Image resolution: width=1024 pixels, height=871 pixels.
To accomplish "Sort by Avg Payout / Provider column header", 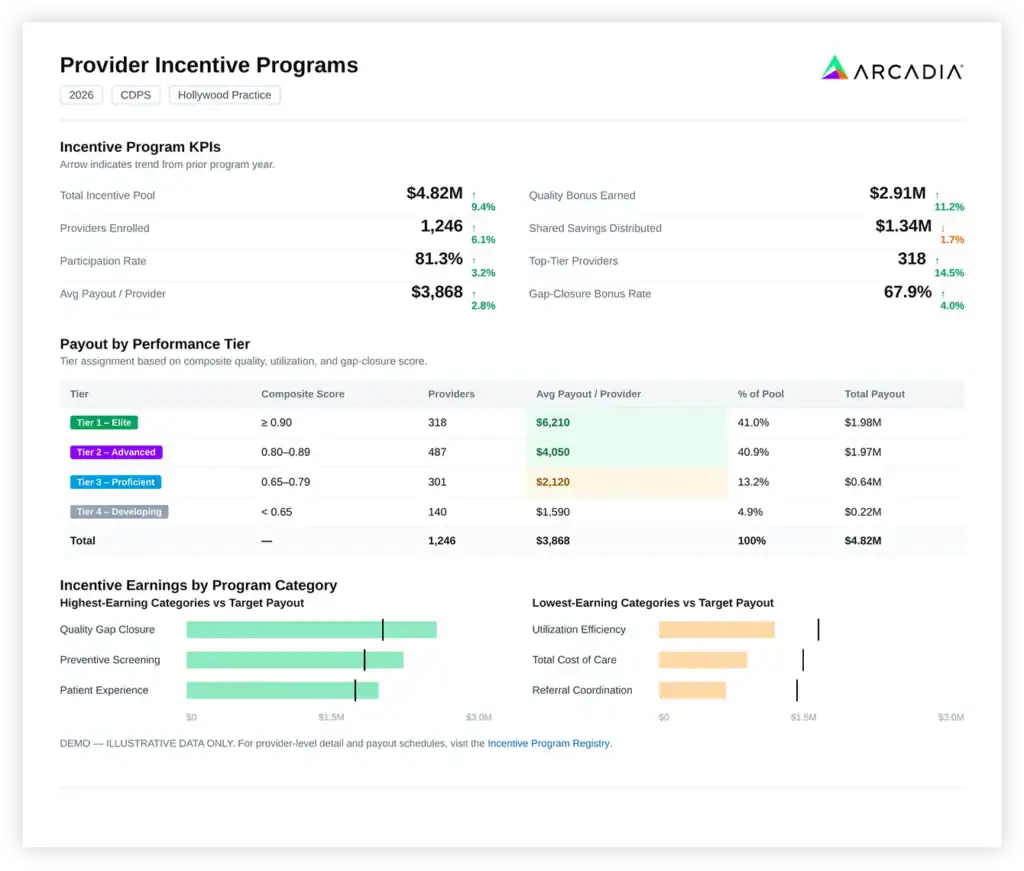I will point(588,394).
